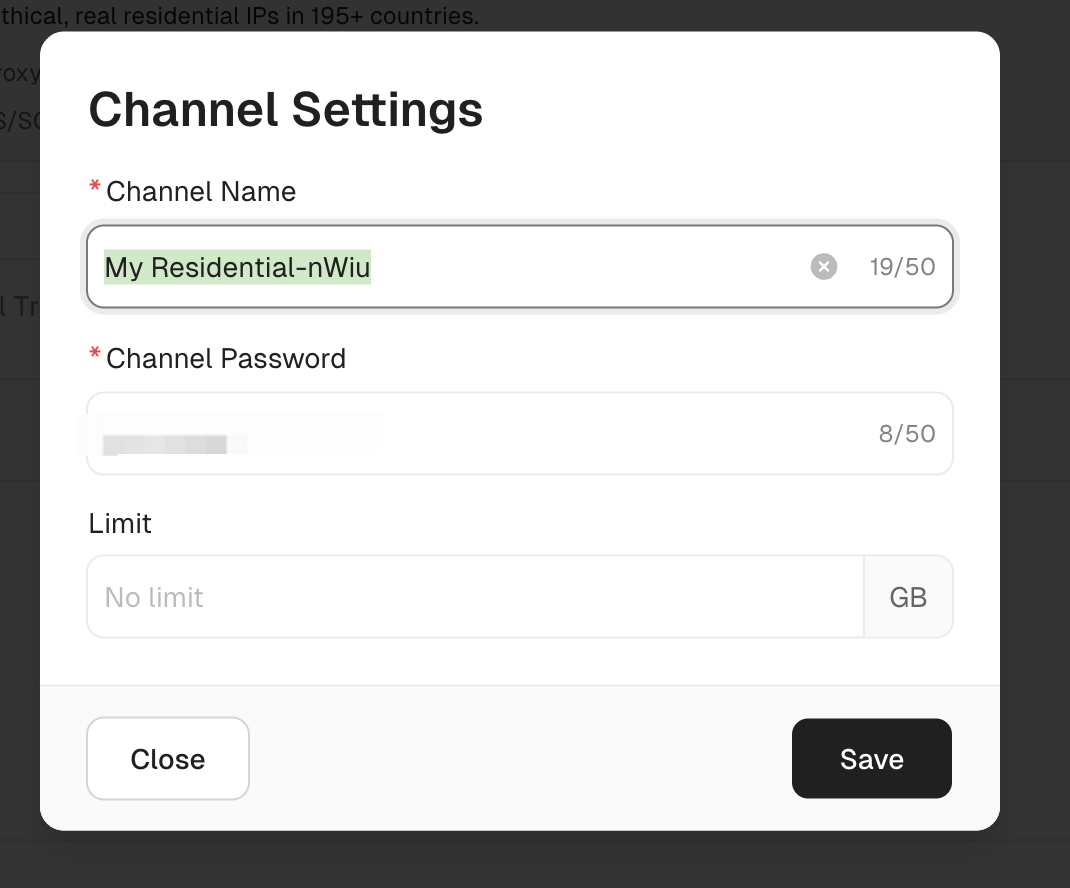Image resolution: width=1070 pixels, height=888 pixels.
Task: Click the Channel Settings dialog title
Action: [x=286, y=110]
